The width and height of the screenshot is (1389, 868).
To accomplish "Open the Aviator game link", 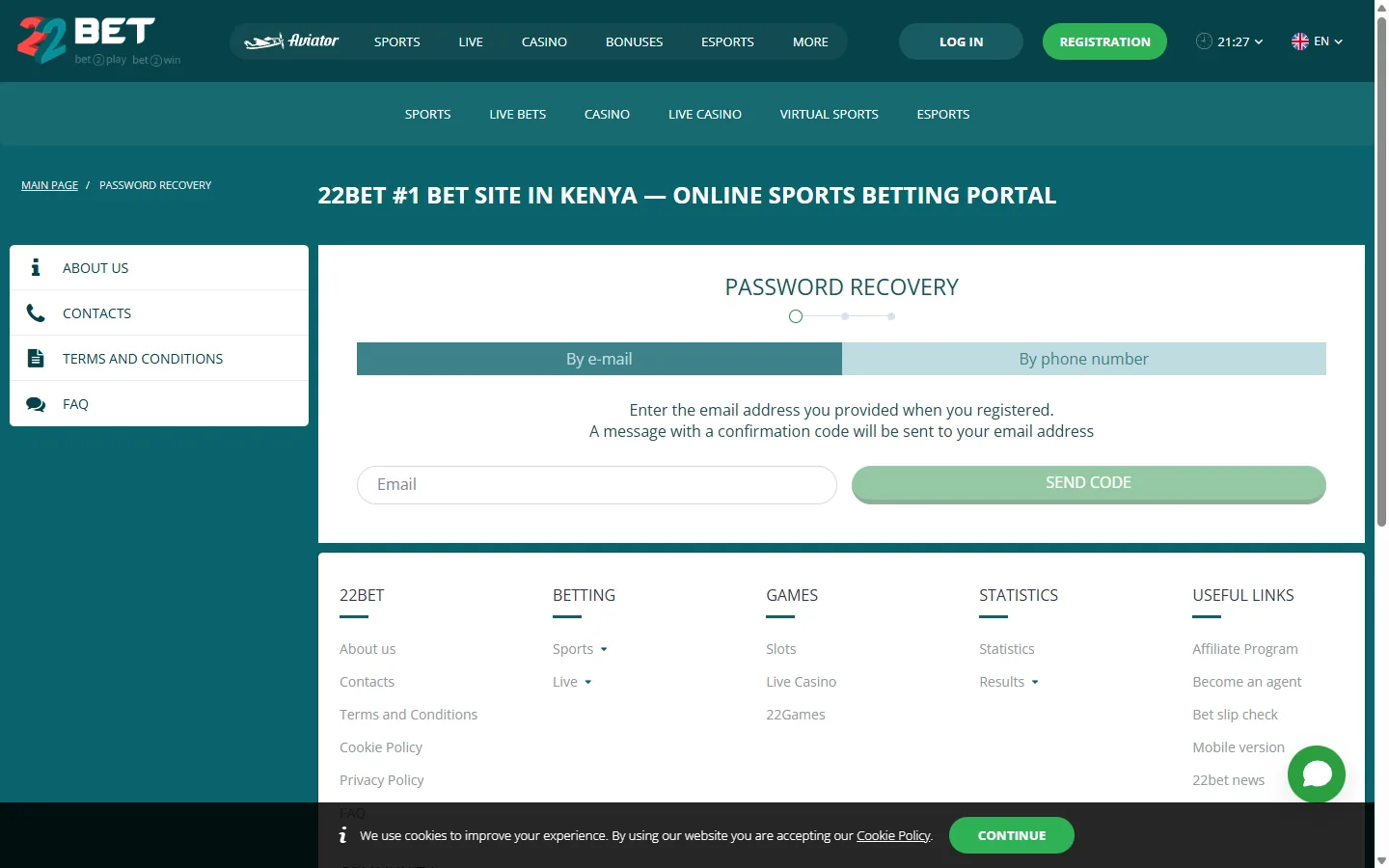I will [291, 41].
